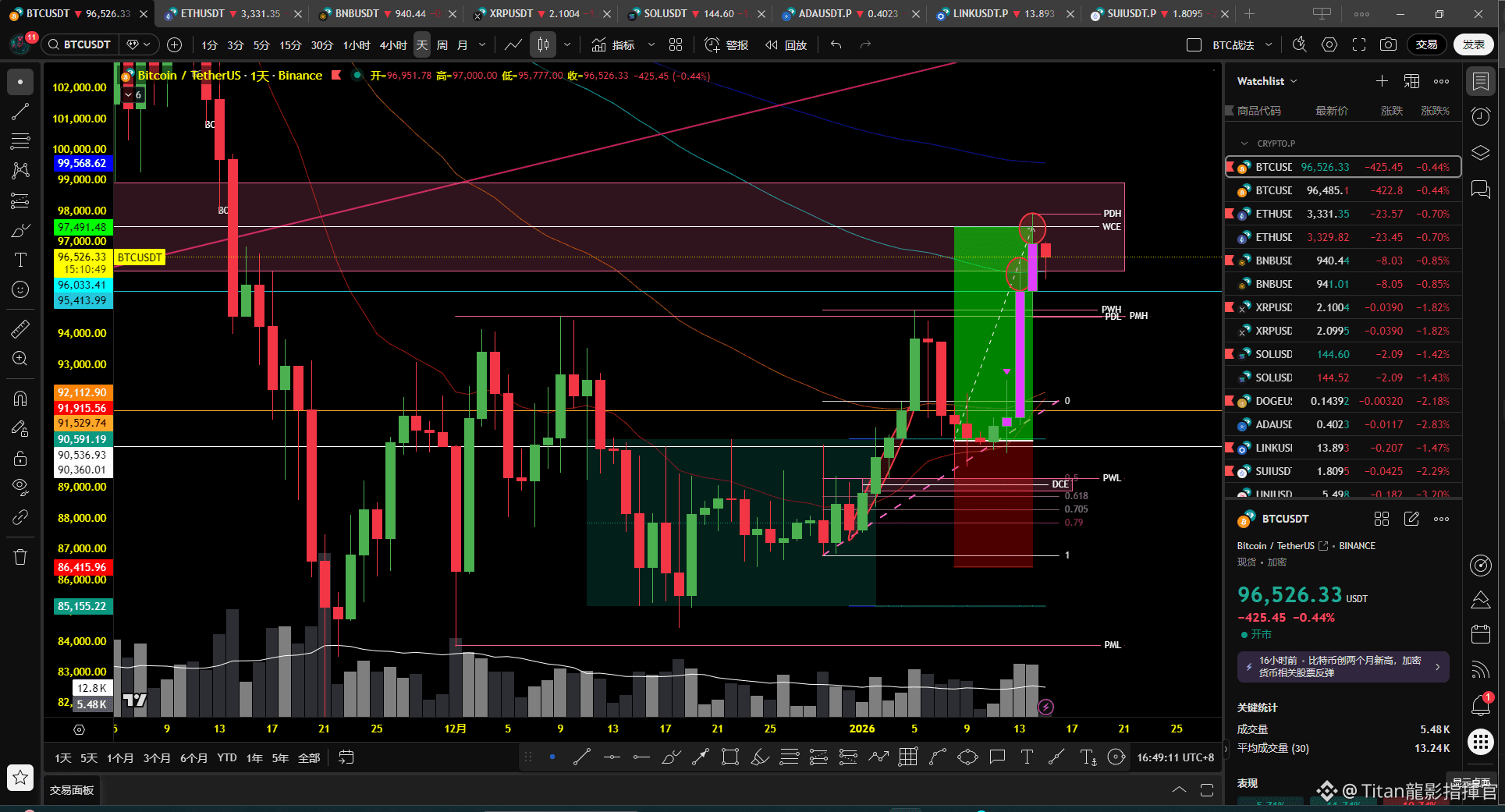Select the candlestick chart type
1505x812 pixels.
point(543,44)
